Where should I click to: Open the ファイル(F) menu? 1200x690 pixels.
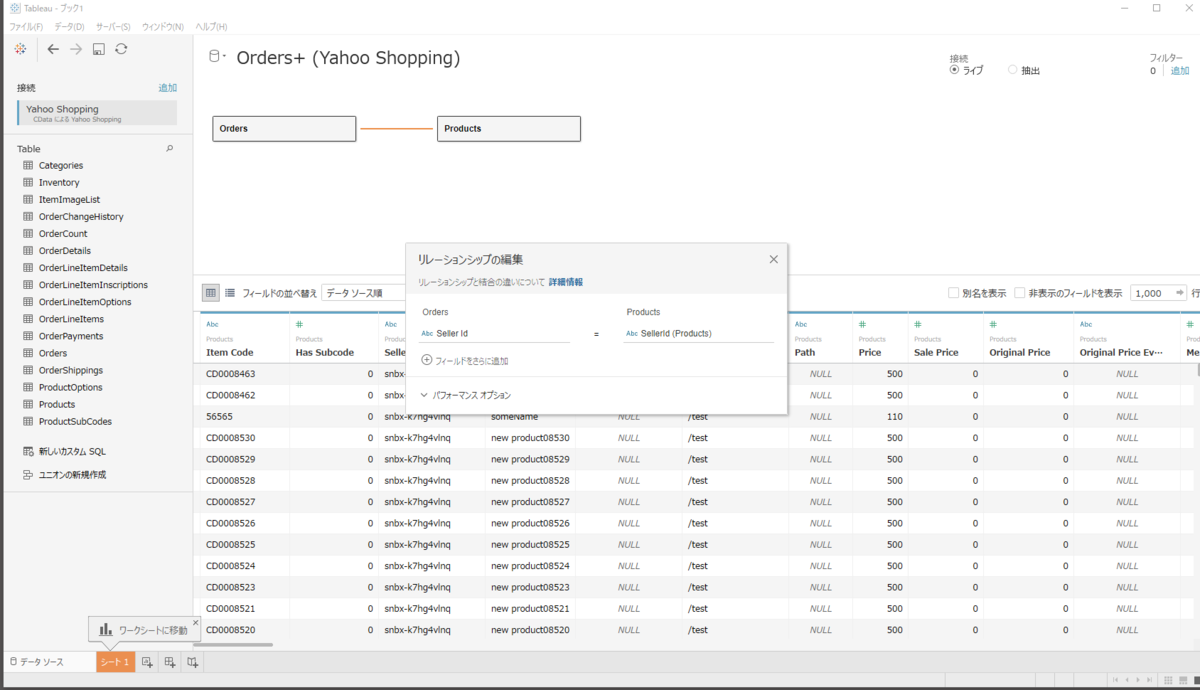pyautogui.click(x=26, y=26)
